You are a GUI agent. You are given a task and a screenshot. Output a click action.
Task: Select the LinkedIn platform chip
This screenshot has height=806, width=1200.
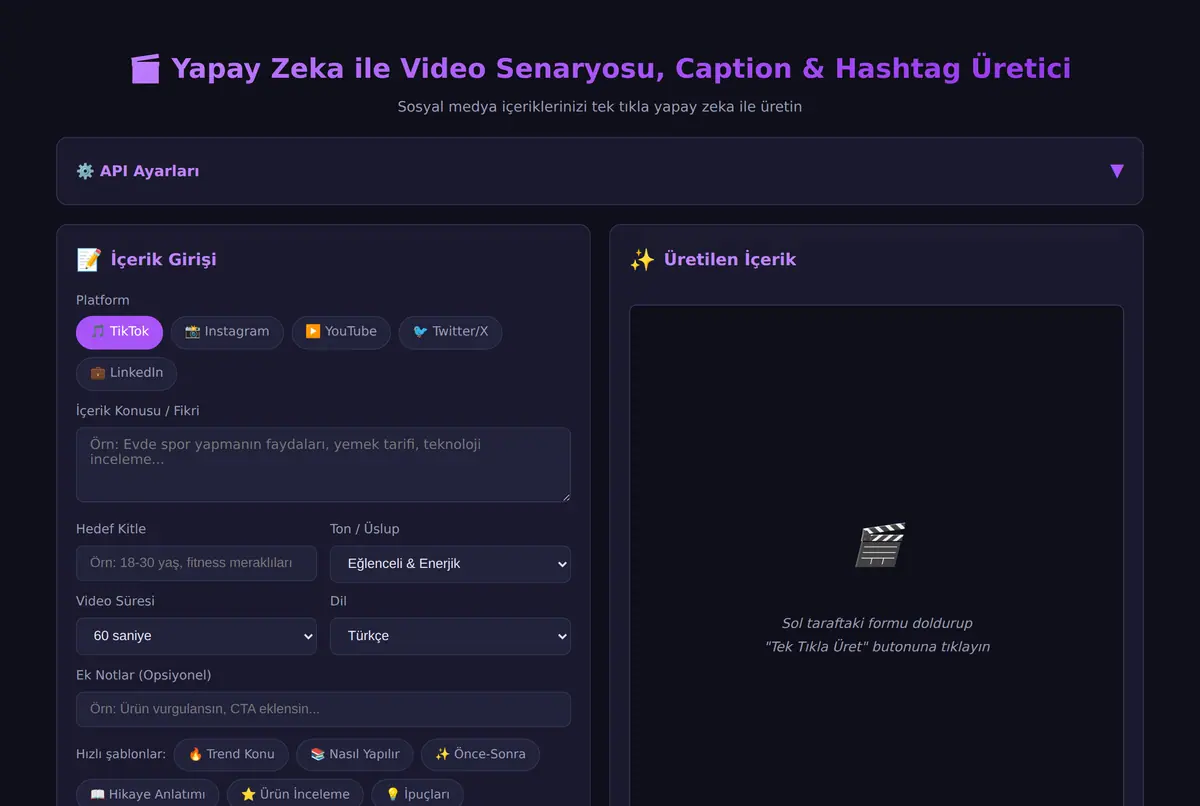(126, 373)
